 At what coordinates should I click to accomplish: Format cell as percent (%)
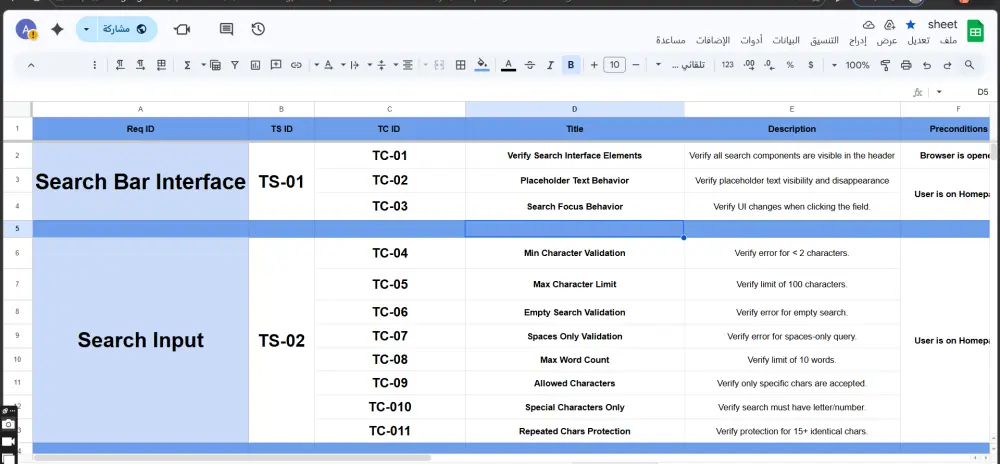(790, 65)
